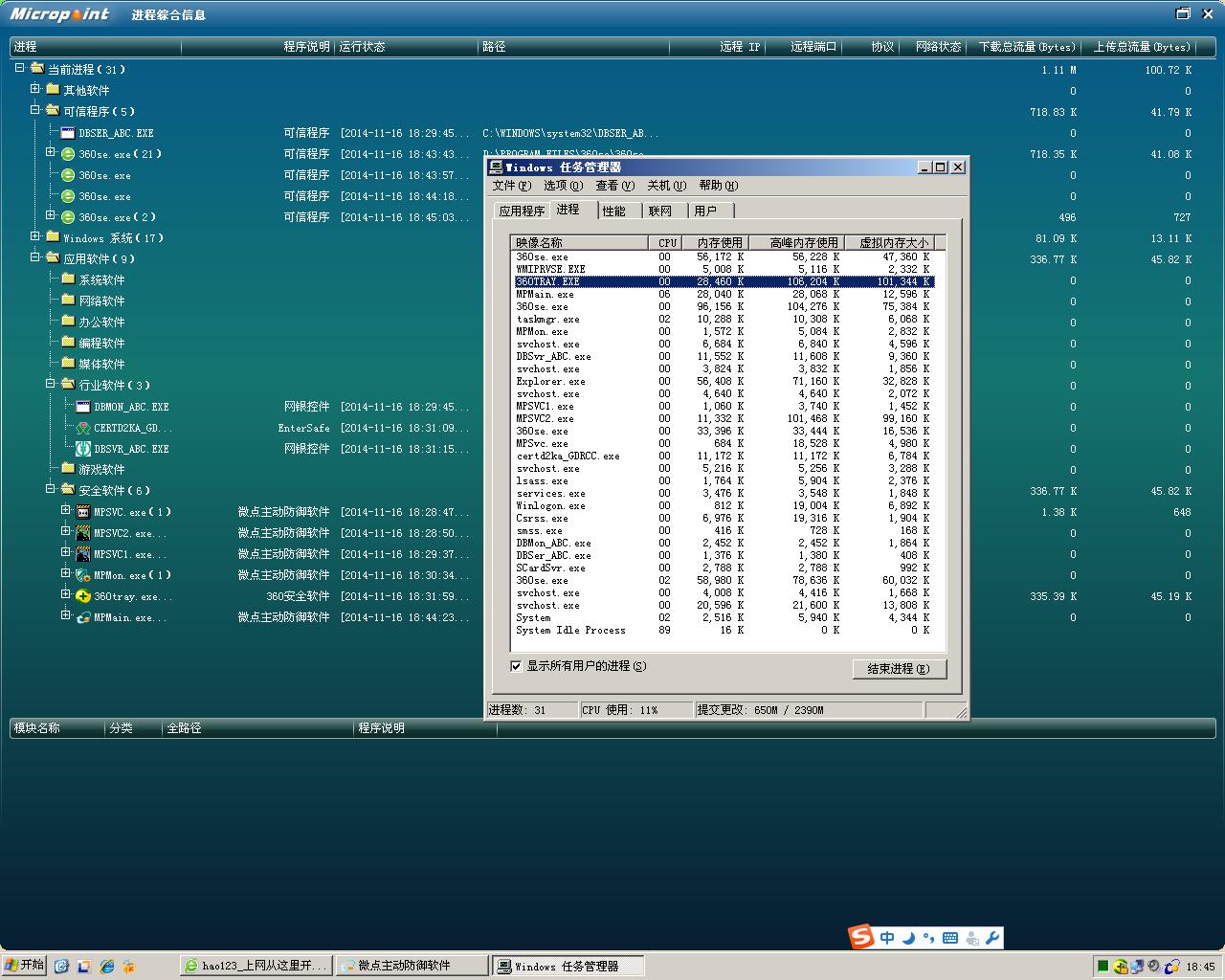
Task: Click the 下载总流量(Bytes) column header
Action: click(1025, 47)
